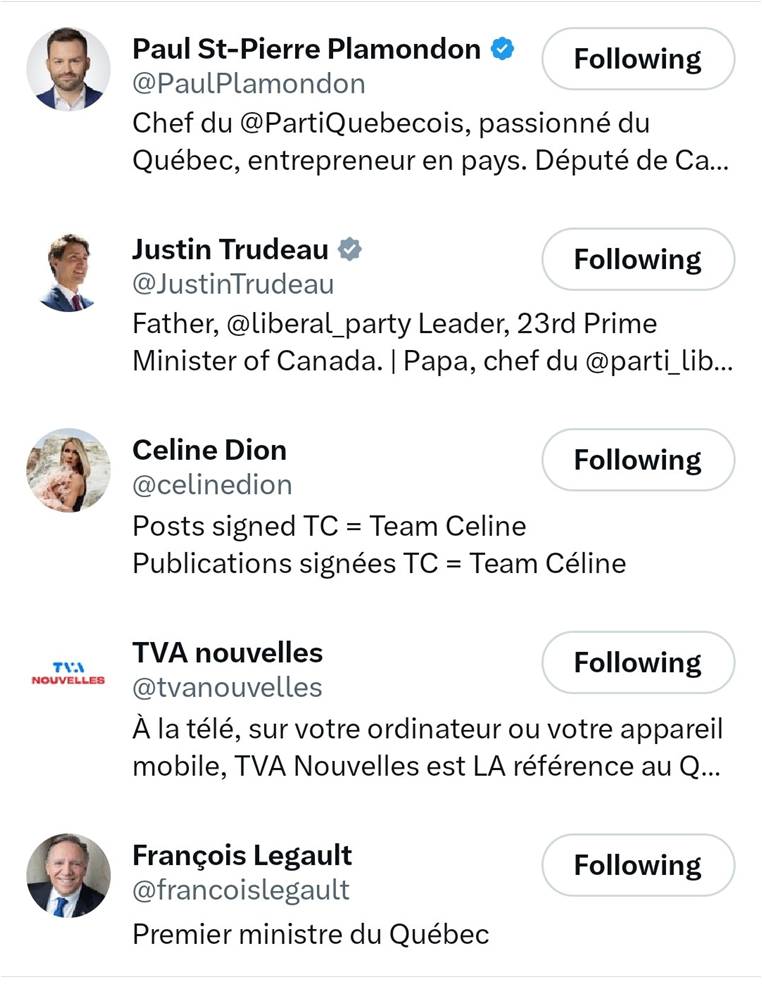Open Justin Trudeau's profile picture
The height and width of the screenshot is (985, 762).
coord(68,272)
